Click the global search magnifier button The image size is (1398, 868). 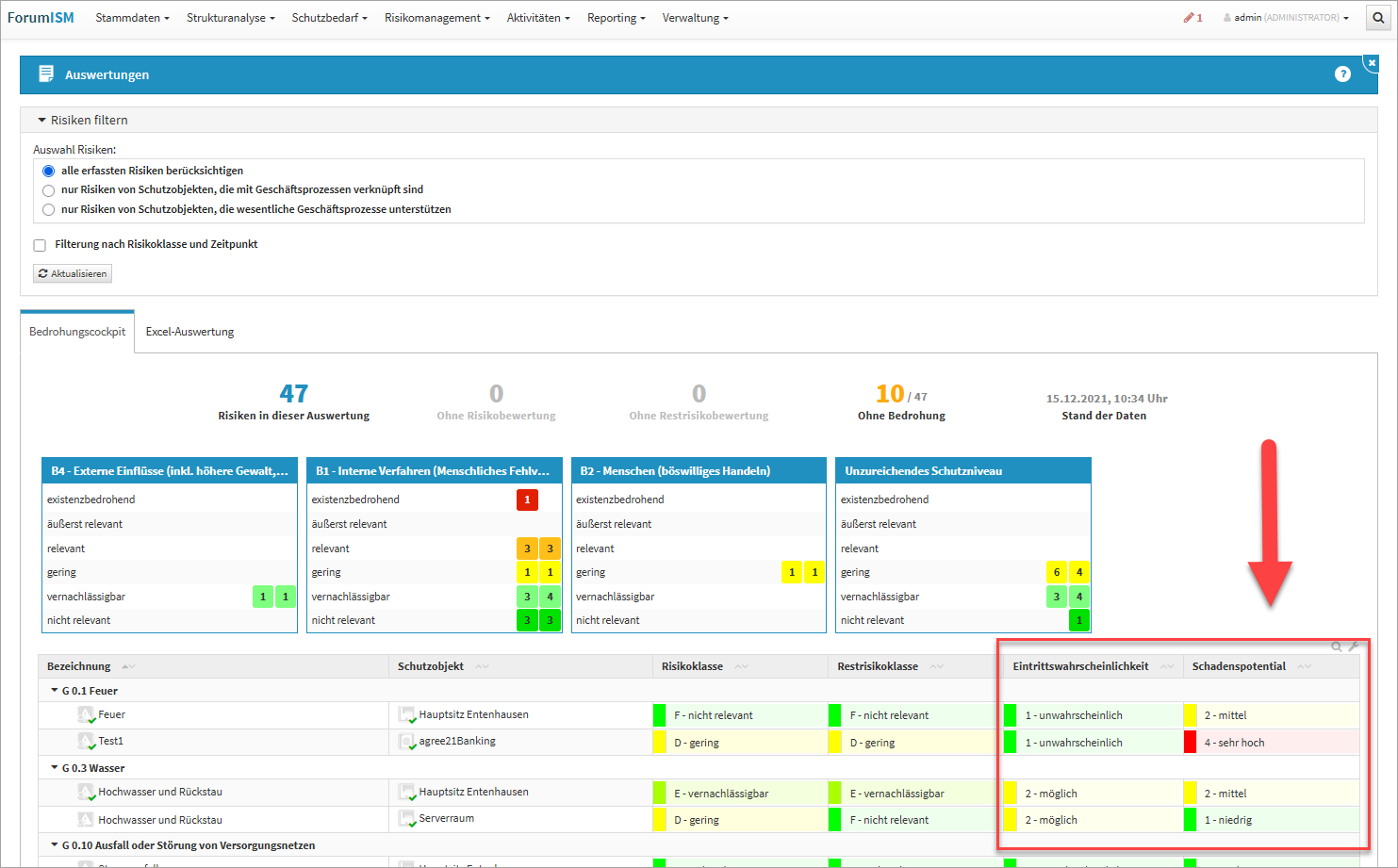pyautogui.click(x=1378, y=18)
